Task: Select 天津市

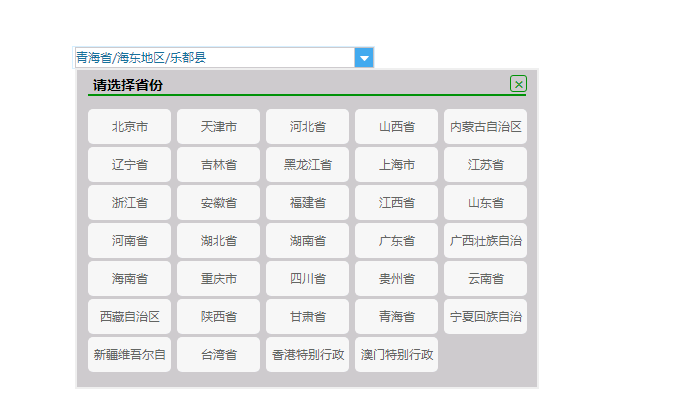Action: coord(218,127)
